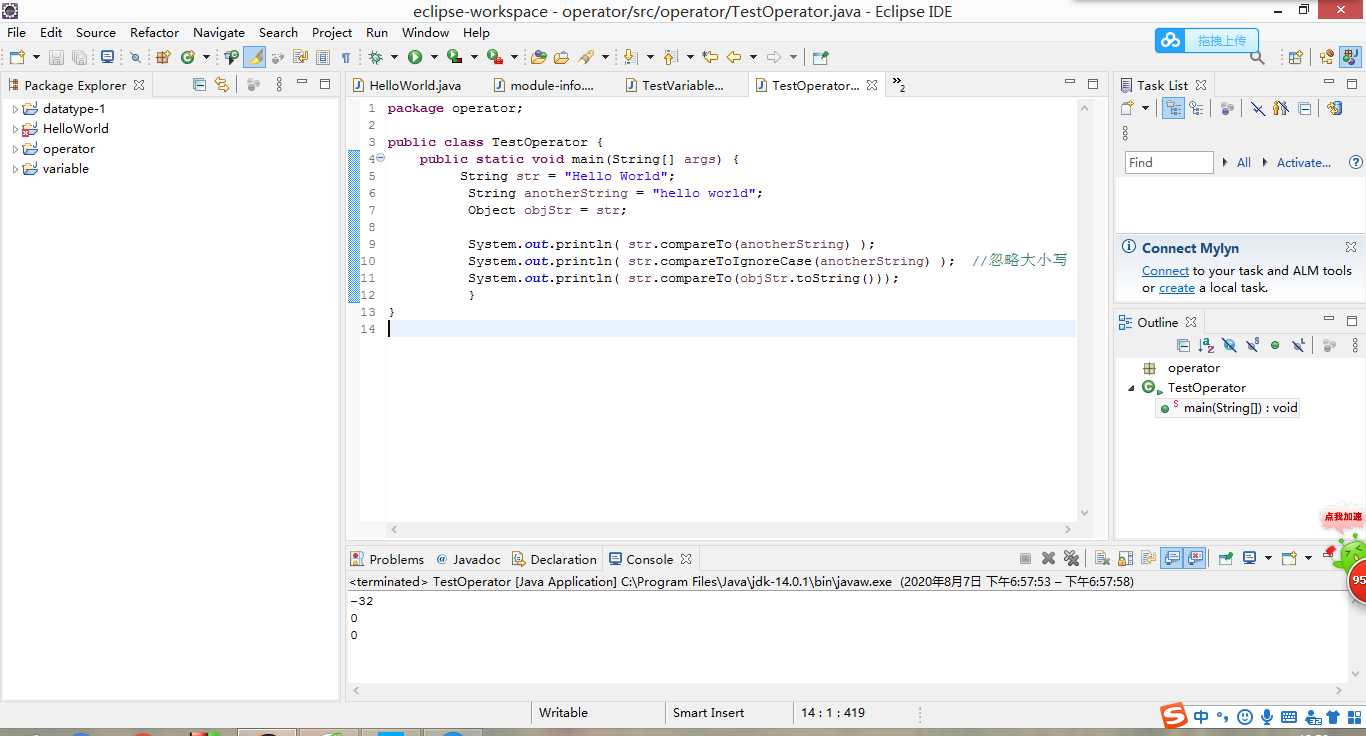Screen dimensions: 1366x736
Task: Click the Save All toolbar icon
Action: 79,57
